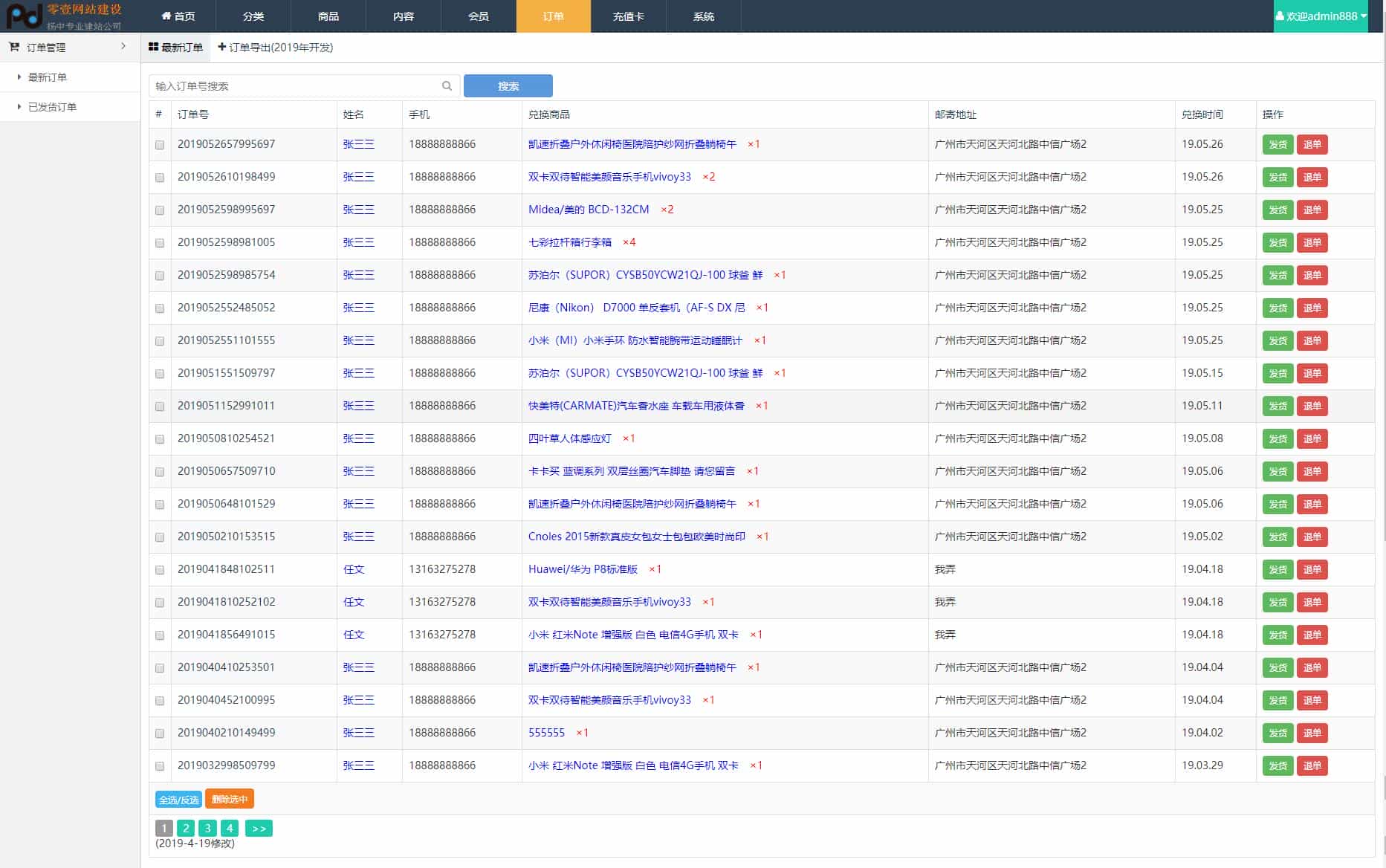Select the checkbox for order 2019051152991011
Viewport: 1386px width, 868px height.
point(160,407)
